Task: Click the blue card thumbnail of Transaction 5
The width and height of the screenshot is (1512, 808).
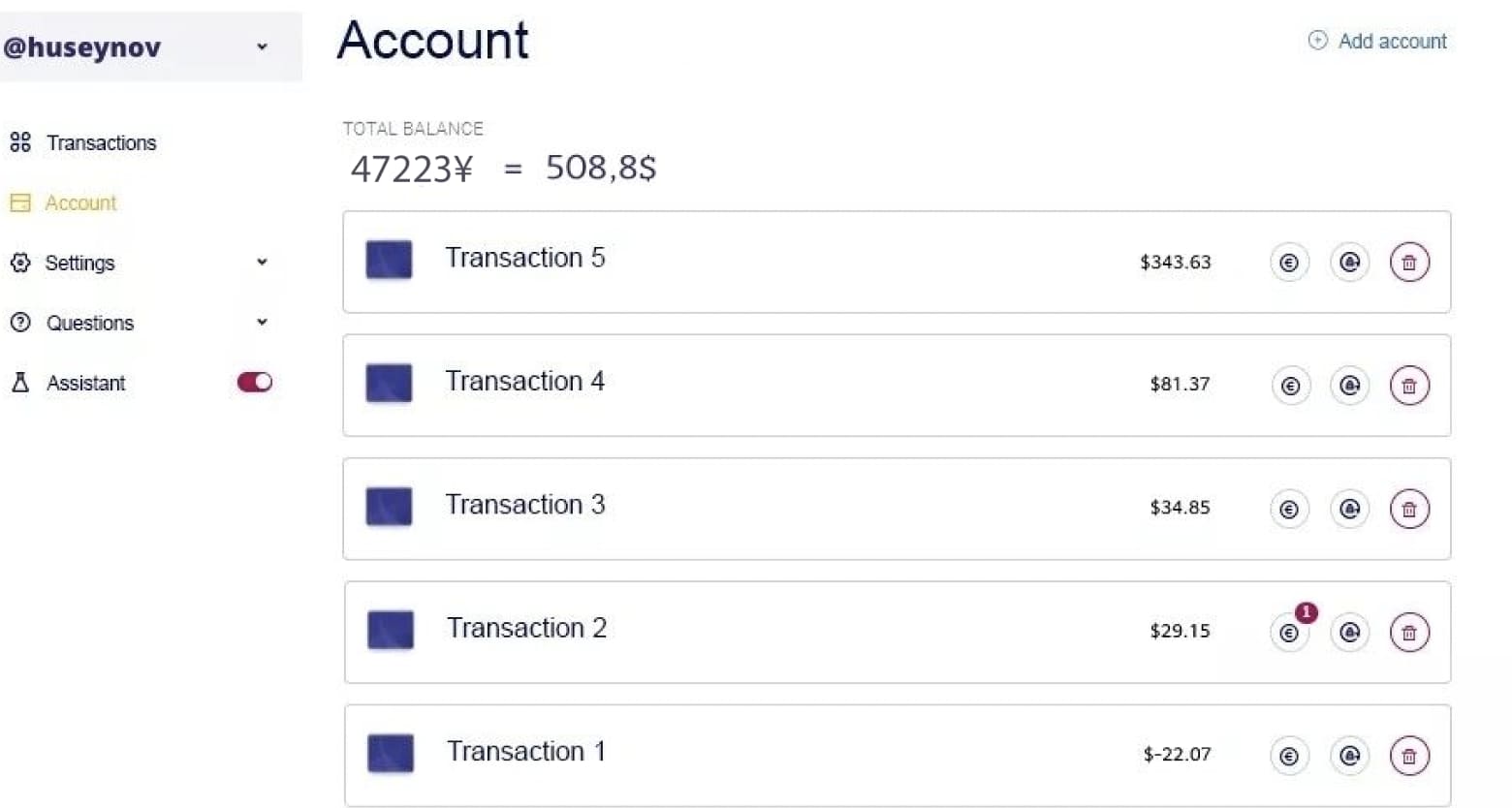Action: point(389,260)
